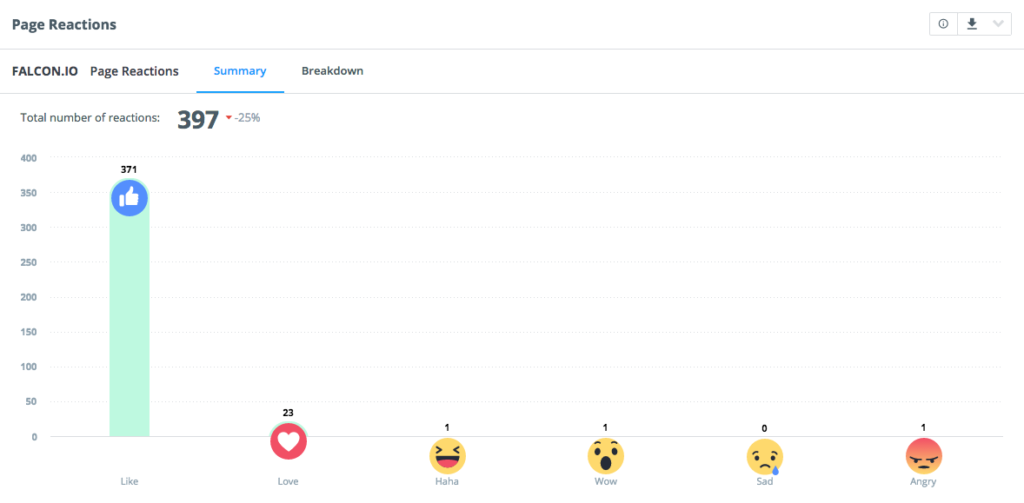
Task: Click the FALCON.IO label
Action: coord(45,71)
